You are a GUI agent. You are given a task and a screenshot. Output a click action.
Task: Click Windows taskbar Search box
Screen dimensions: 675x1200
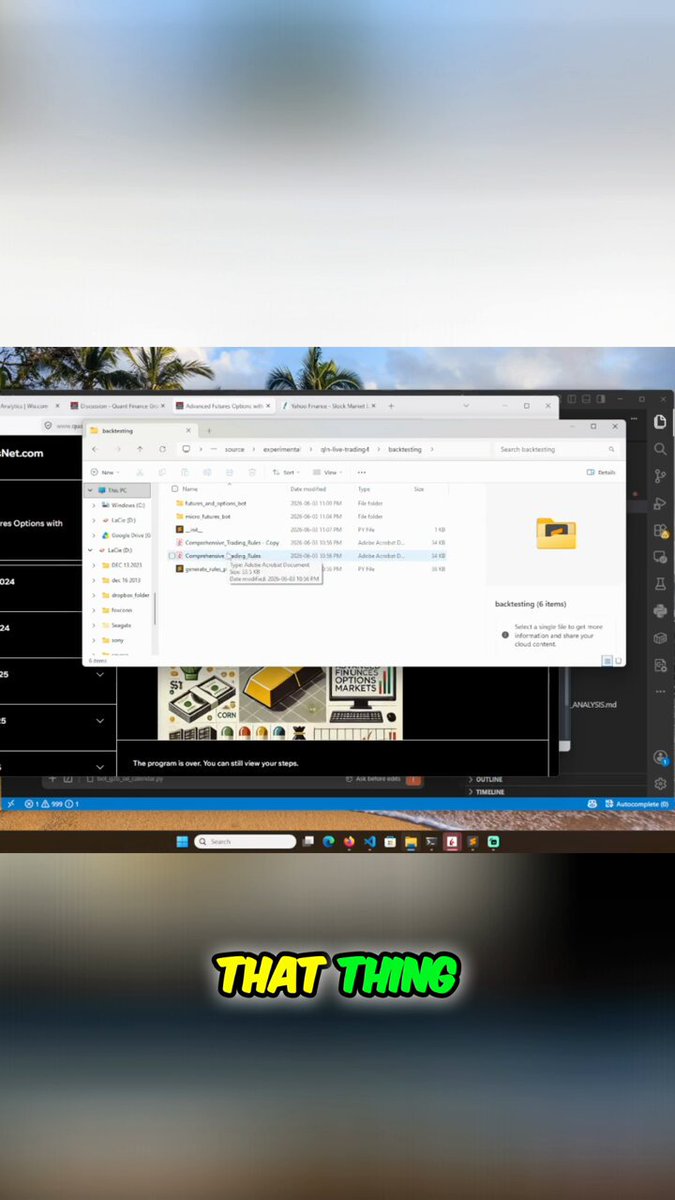(245, 842)
